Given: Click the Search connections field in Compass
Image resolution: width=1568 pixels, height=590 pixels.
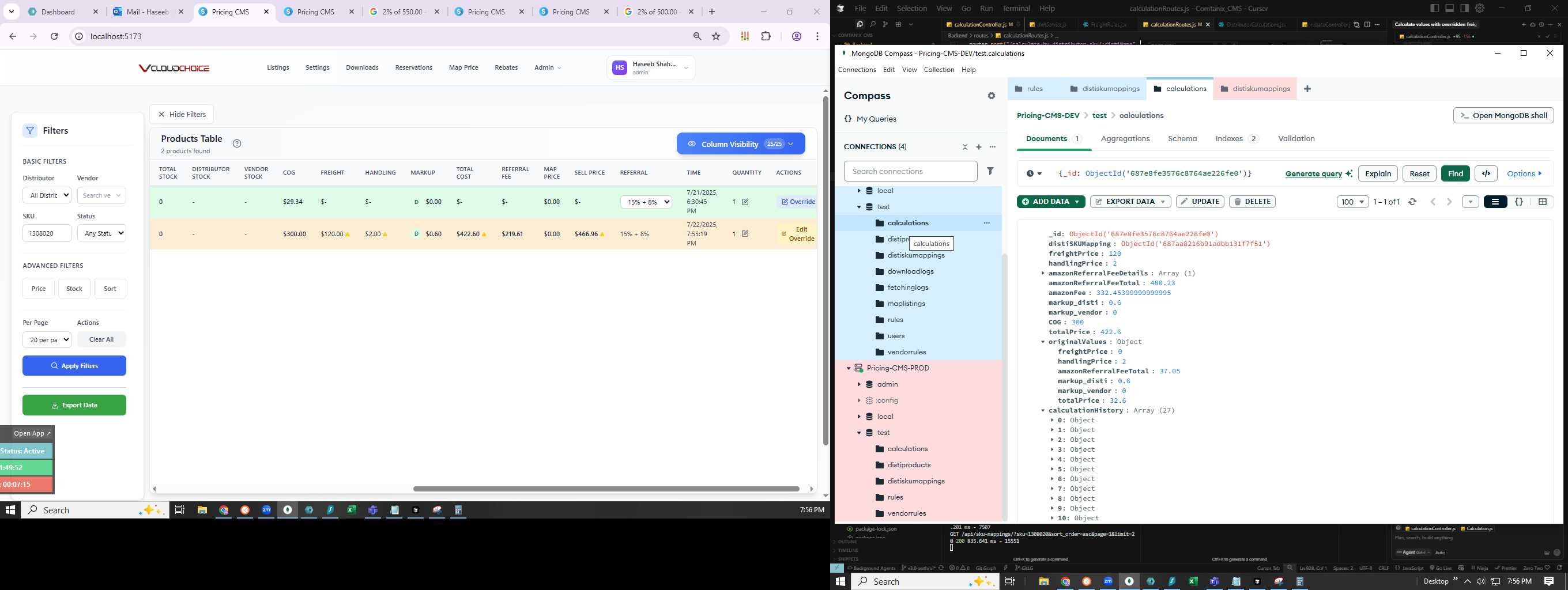Looking at the screenshot, I should click(x=911, y=172).
